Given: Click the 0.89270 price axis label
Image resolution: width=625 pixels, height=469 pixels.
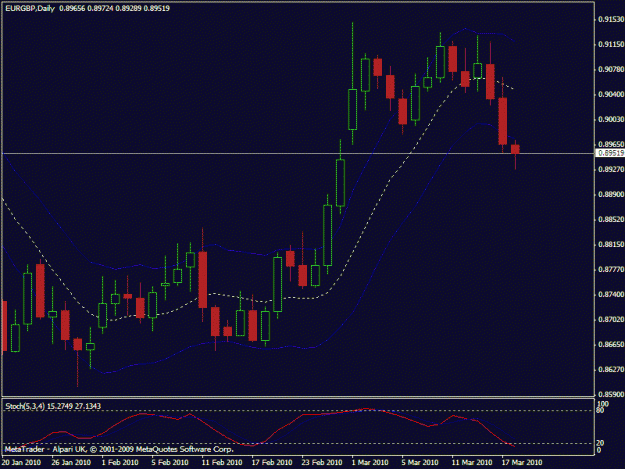Looking at the screenshot, I should coord(611,169).
